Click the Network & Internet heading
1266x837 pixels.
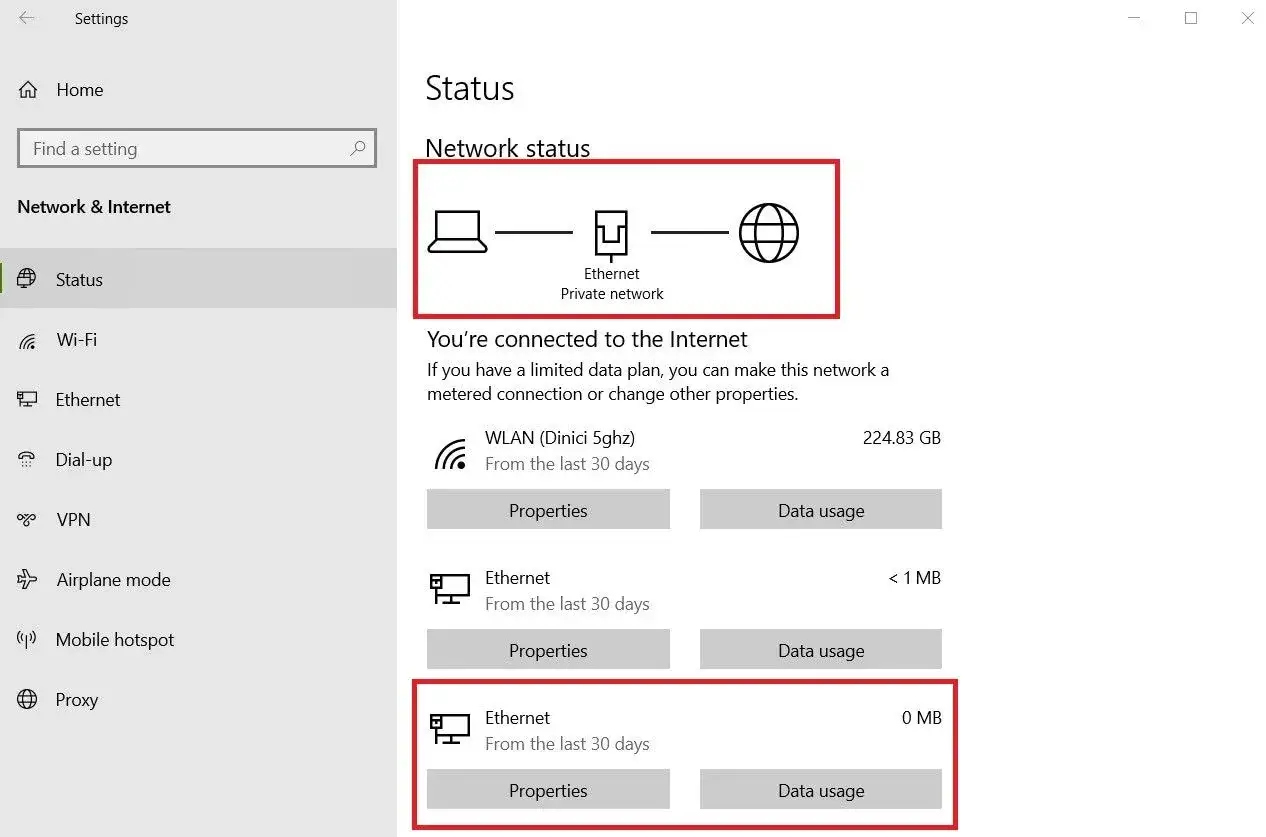(94, 207)
